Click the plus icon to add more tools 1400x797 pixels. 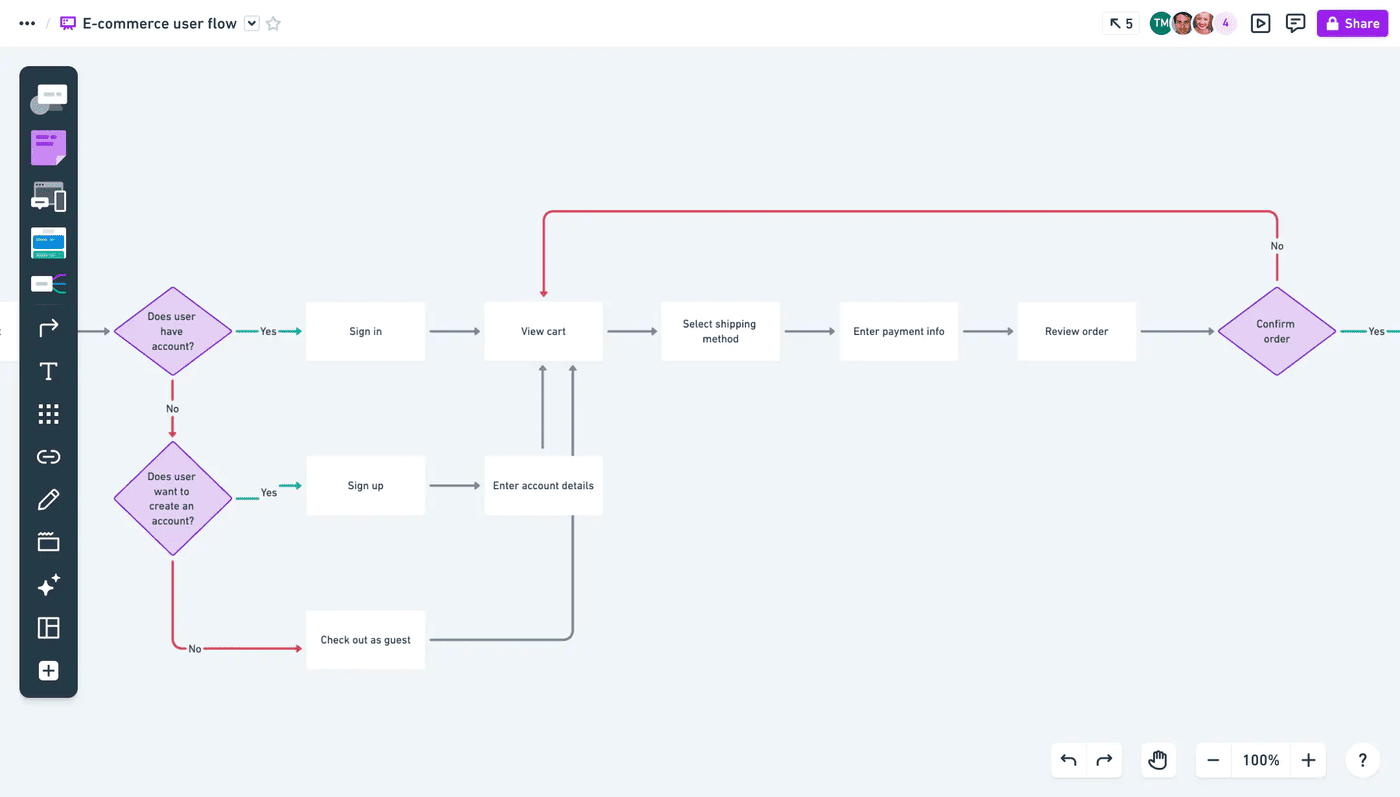coord(47,670)
